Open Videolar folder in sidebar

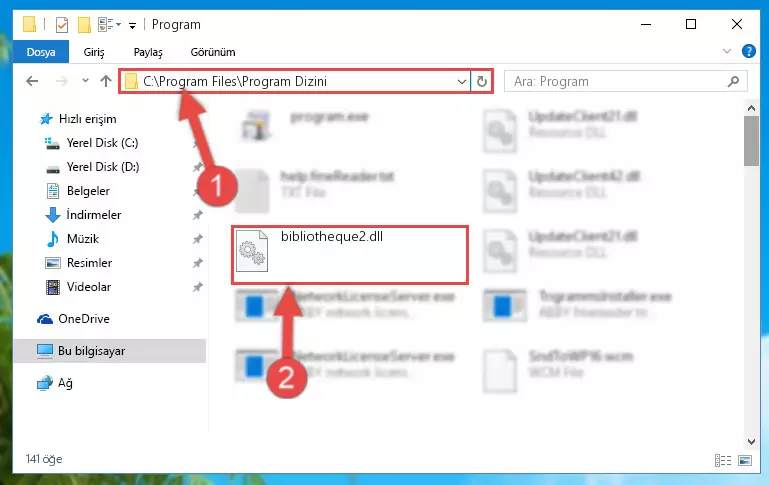78,287
